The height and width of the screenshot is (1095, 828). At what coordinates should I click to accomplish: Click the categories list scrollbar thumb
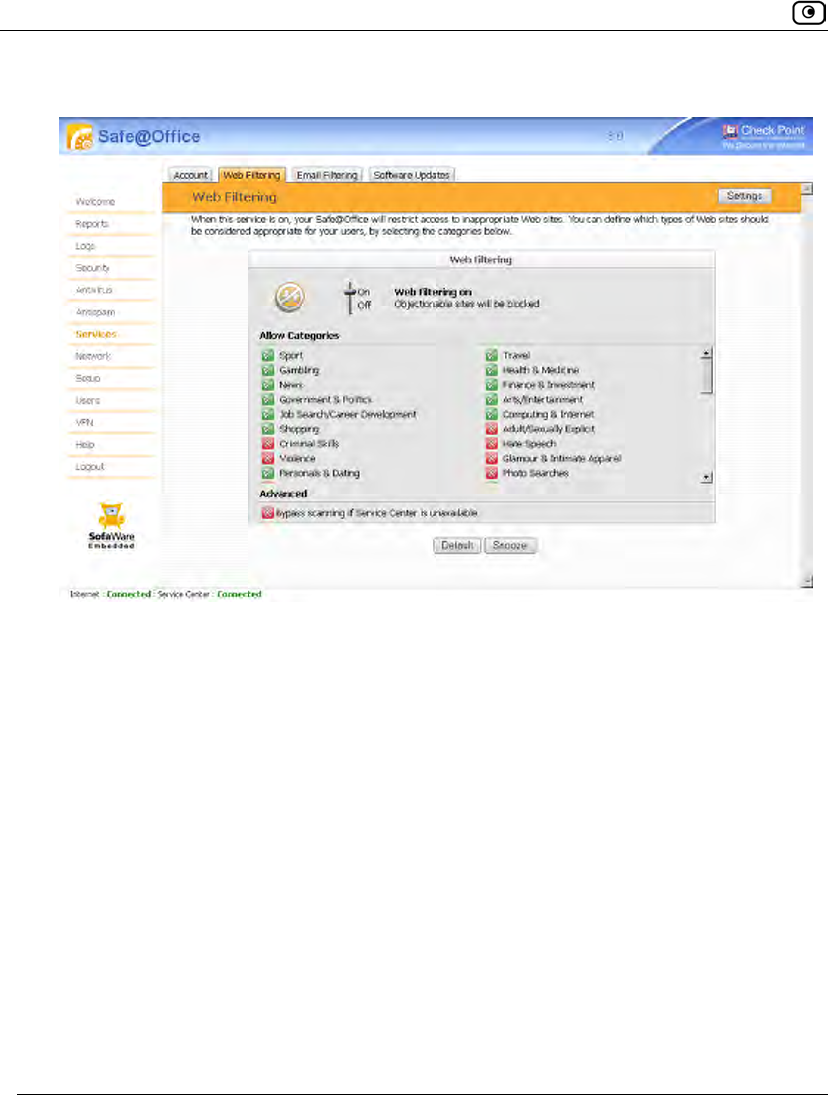point(707,377)
